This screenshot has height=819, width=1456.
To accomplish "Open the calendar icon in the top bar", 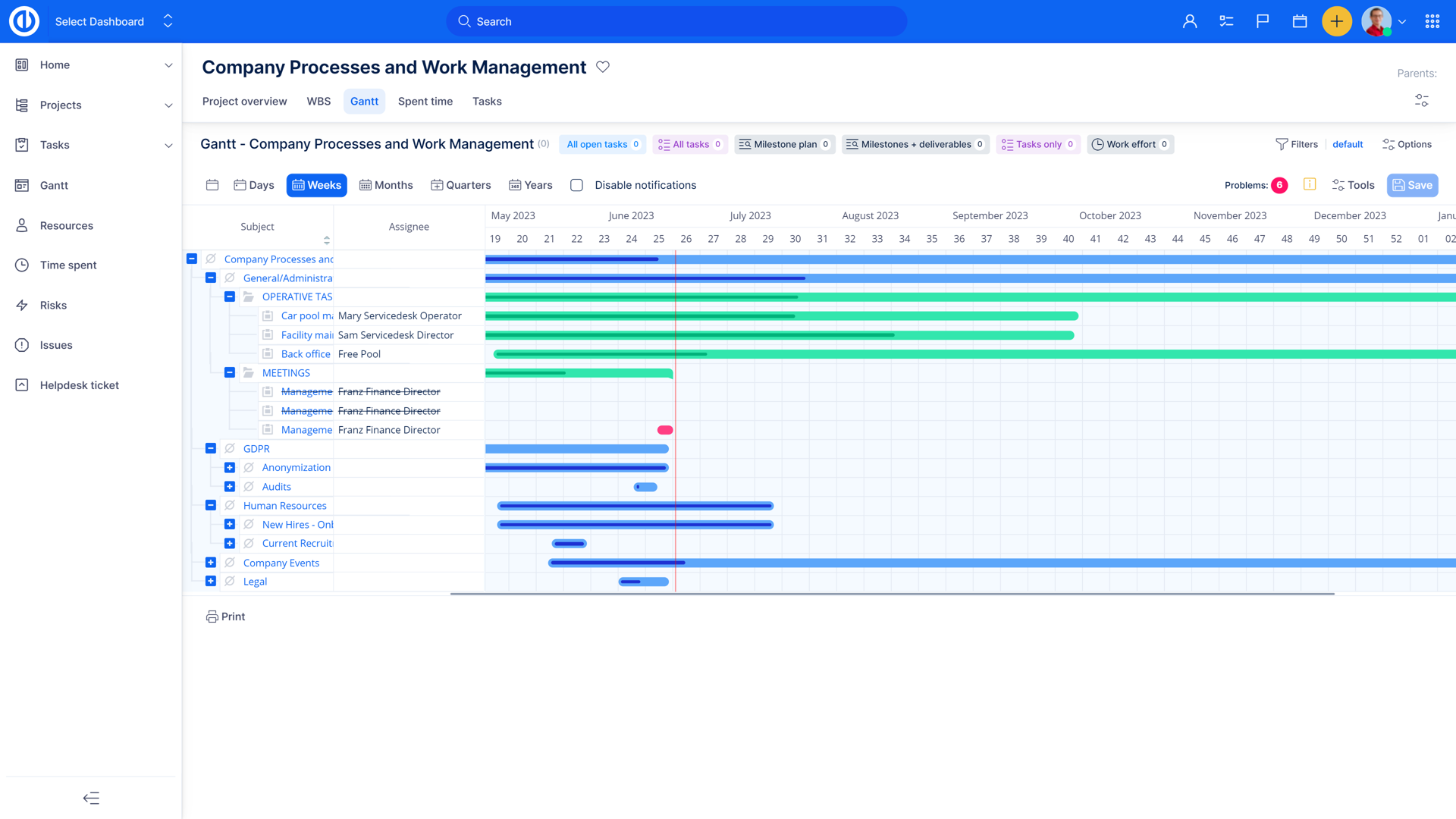I will pos(1299,21).
